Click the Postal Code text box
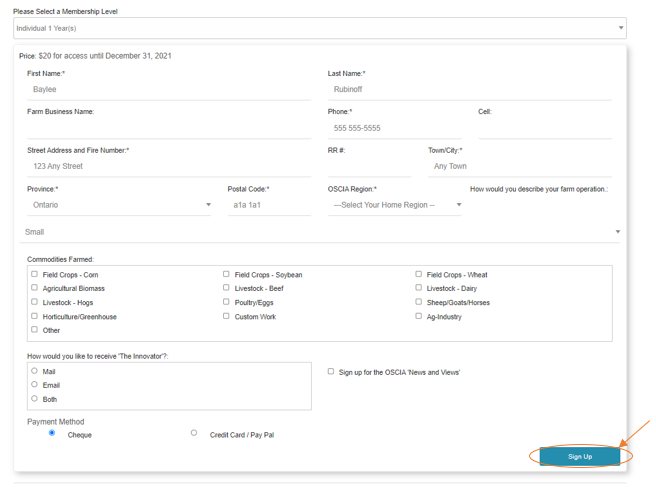This screenshot has height=495, width=656. (268, 205)
